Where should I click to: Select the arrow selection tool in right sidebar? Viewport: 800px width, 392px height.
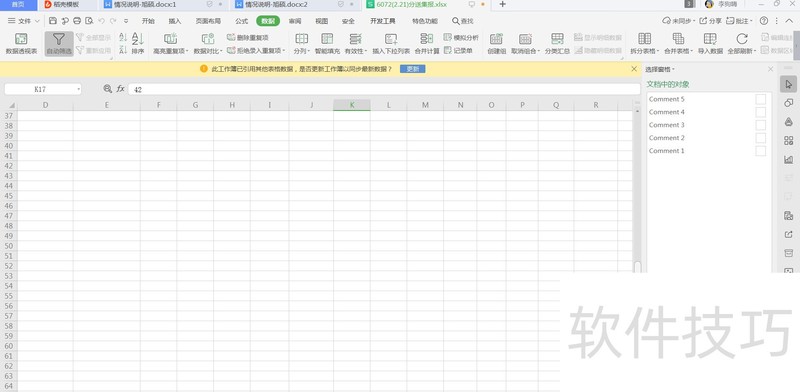(789, 84)
